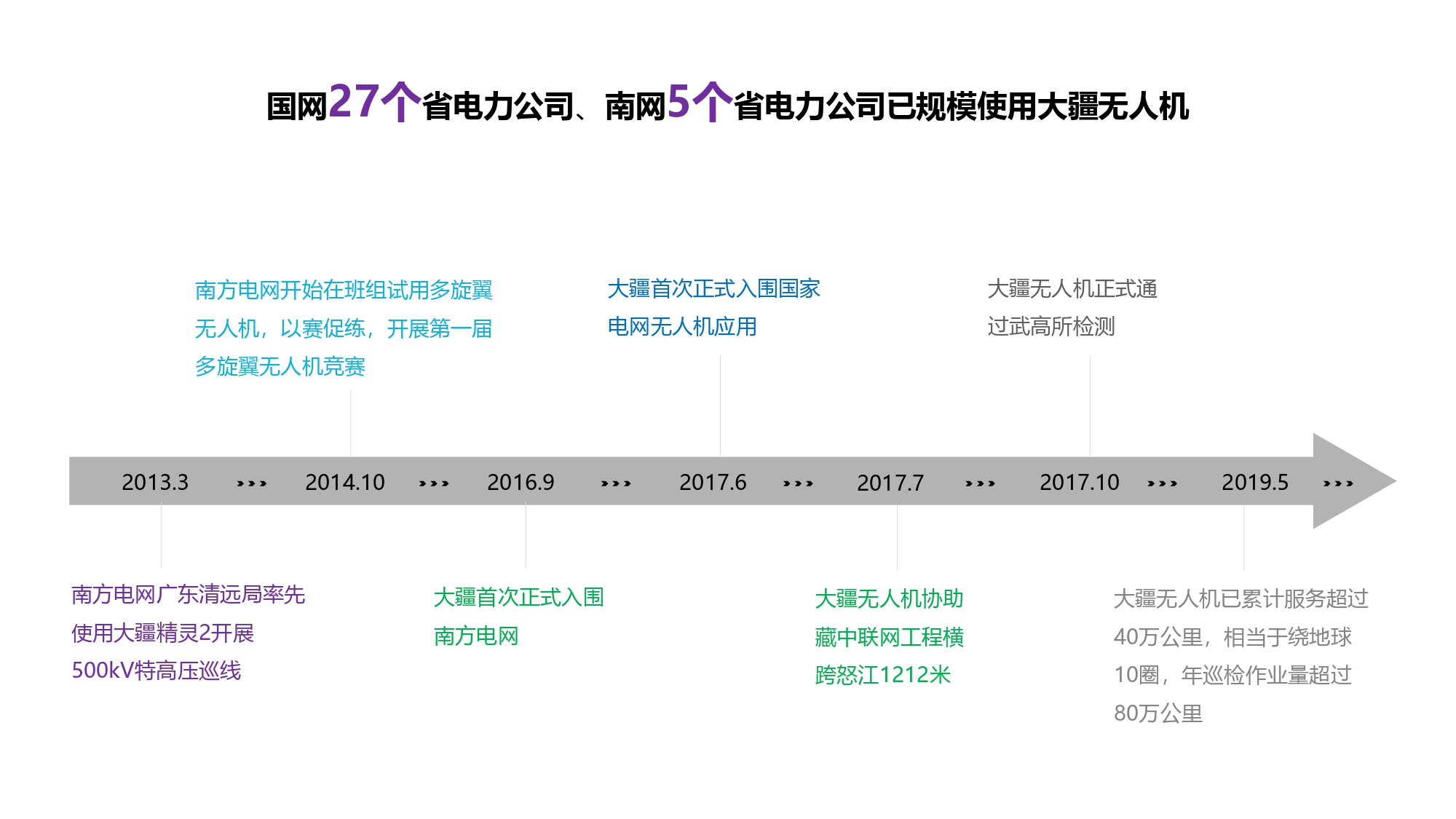The height and width of the screenshot is (819, 1456).
Task: Select text 南方电网广东清远局率先
Action: click(188, 594)
